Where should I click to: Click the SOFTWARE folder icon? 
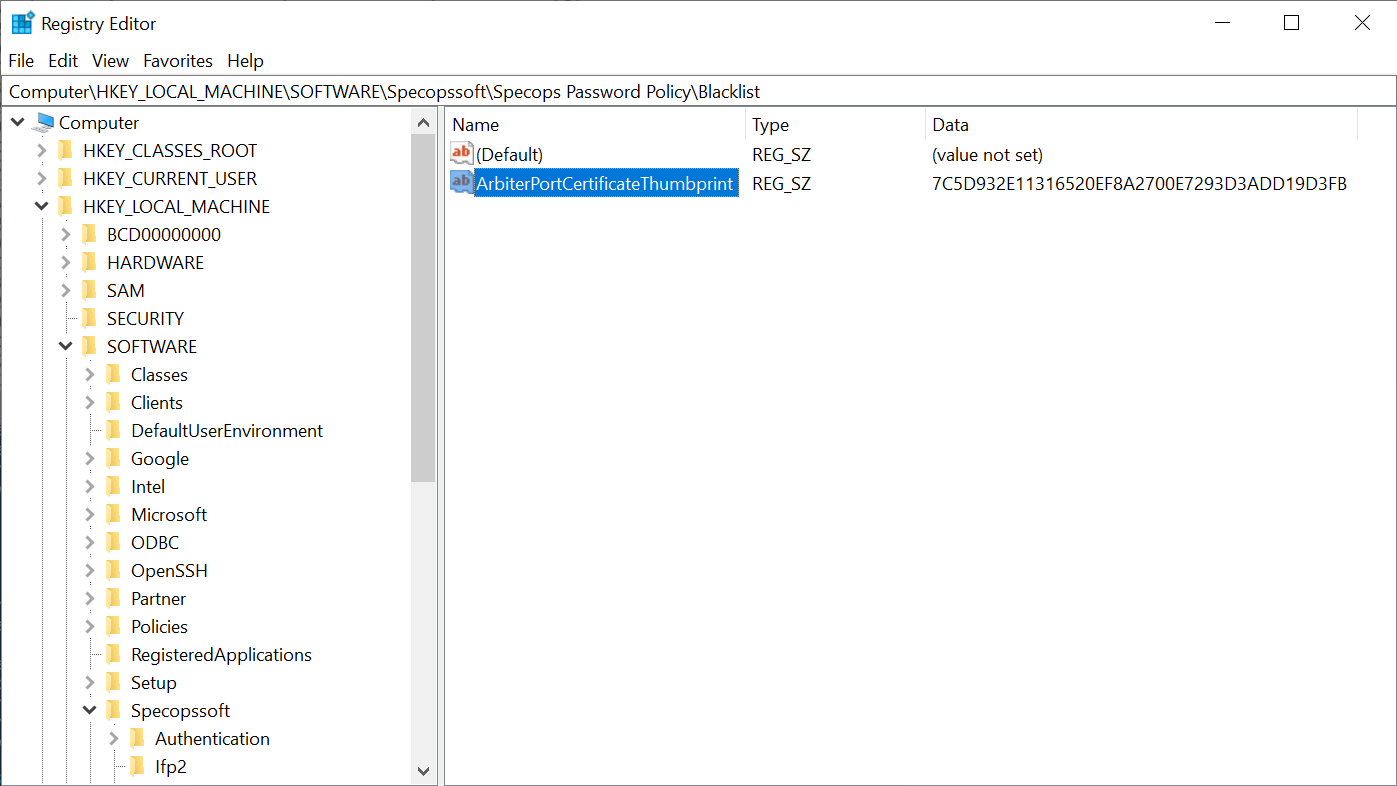(x=90, y=347)
